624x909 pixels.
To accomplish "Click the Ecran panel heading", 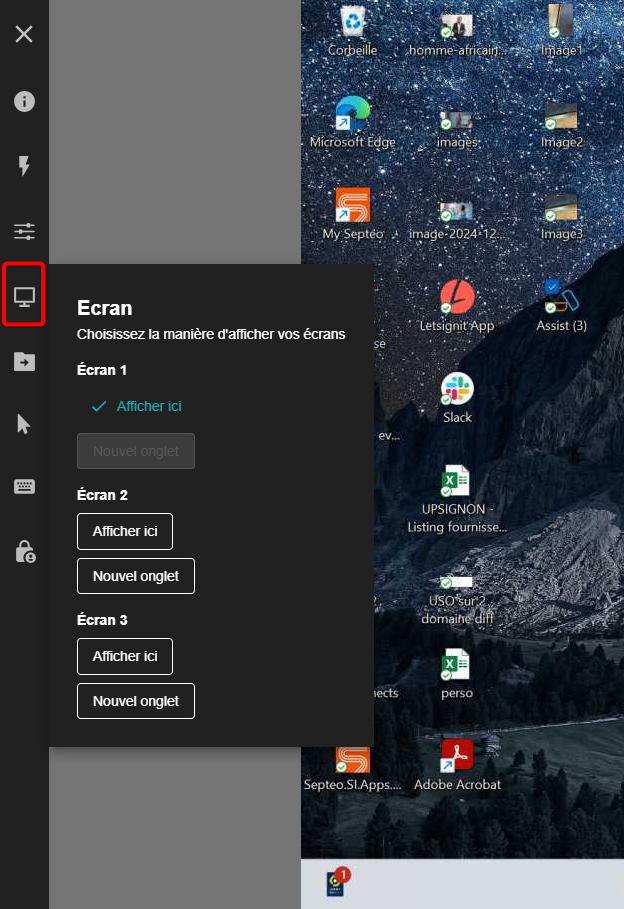I will tap(104, 308).
